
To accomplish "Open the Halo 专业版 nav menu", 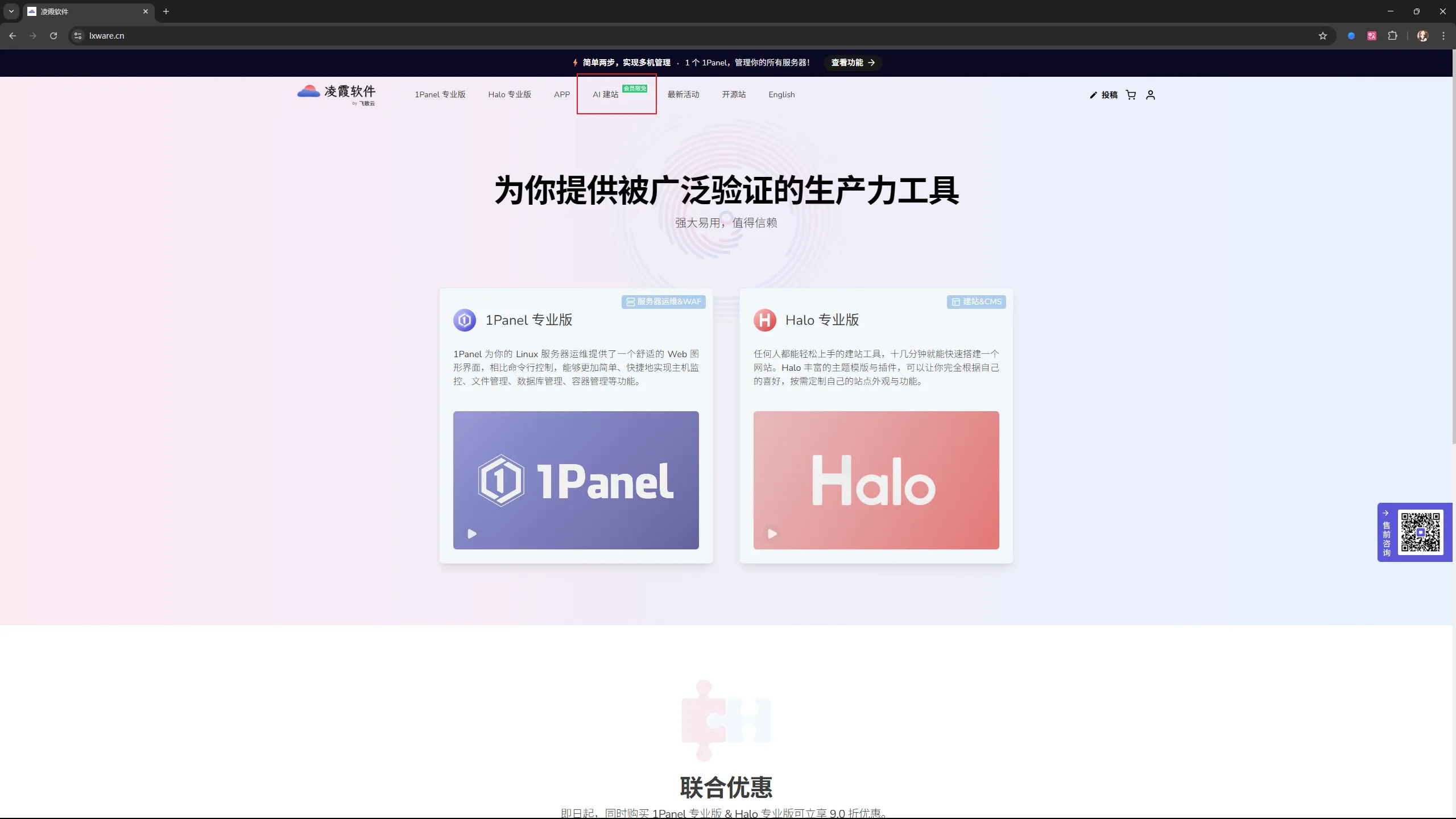I will click(510, 94).
